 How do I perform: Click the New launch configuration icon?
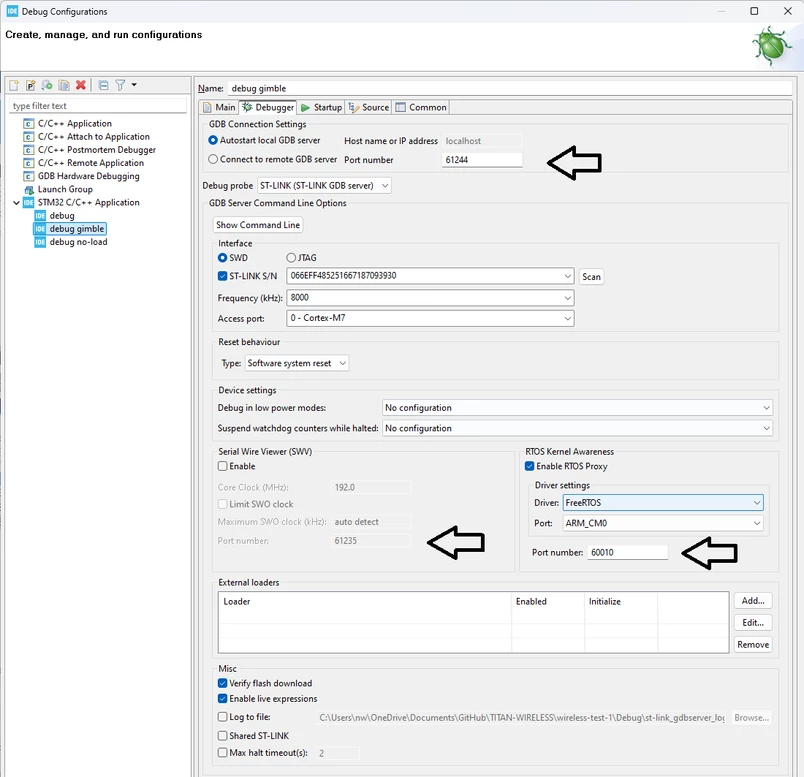[14, 85]
